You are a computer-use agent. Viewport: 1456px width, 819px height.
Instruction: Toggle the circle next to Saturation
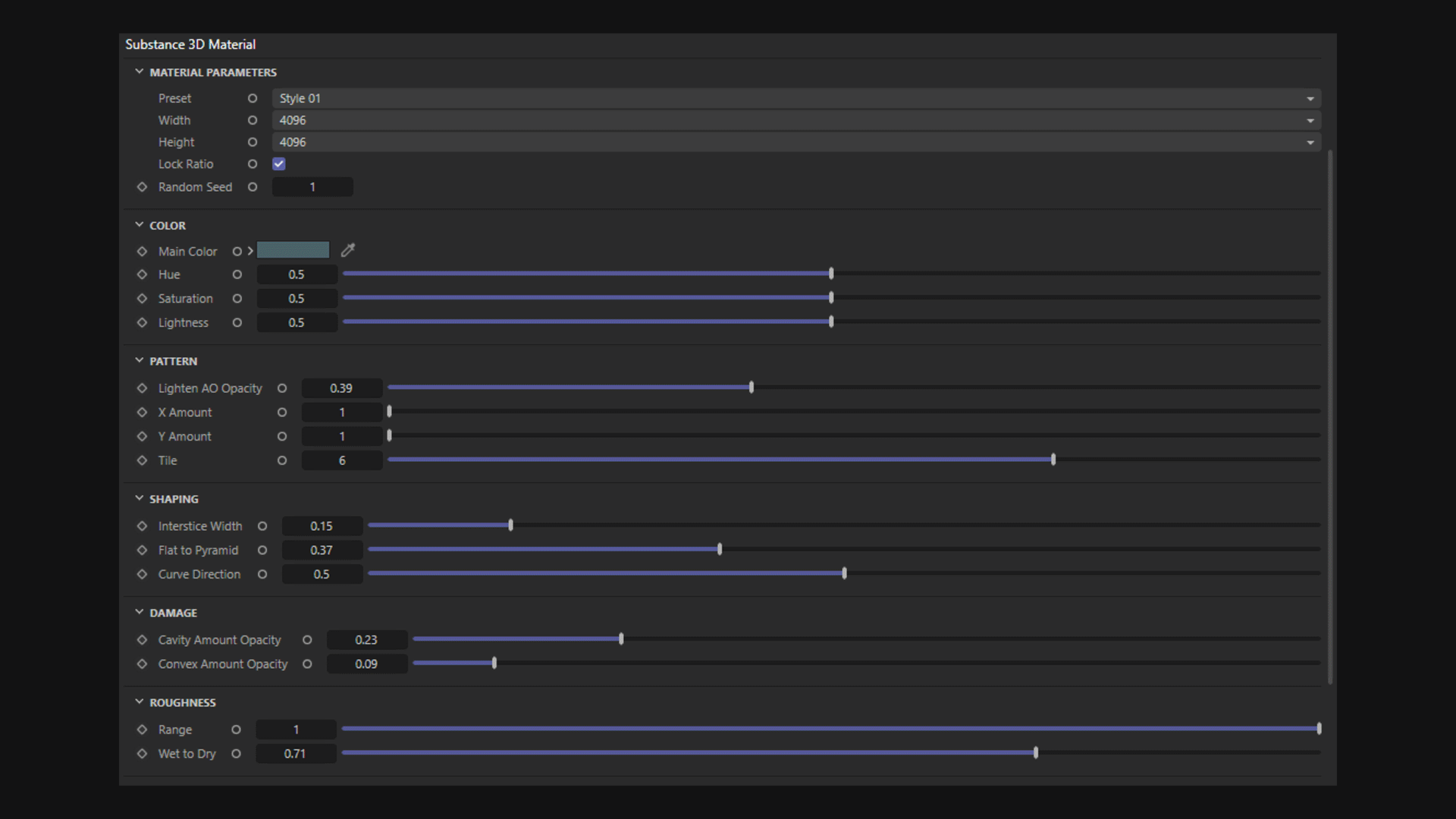click(237, 299)
